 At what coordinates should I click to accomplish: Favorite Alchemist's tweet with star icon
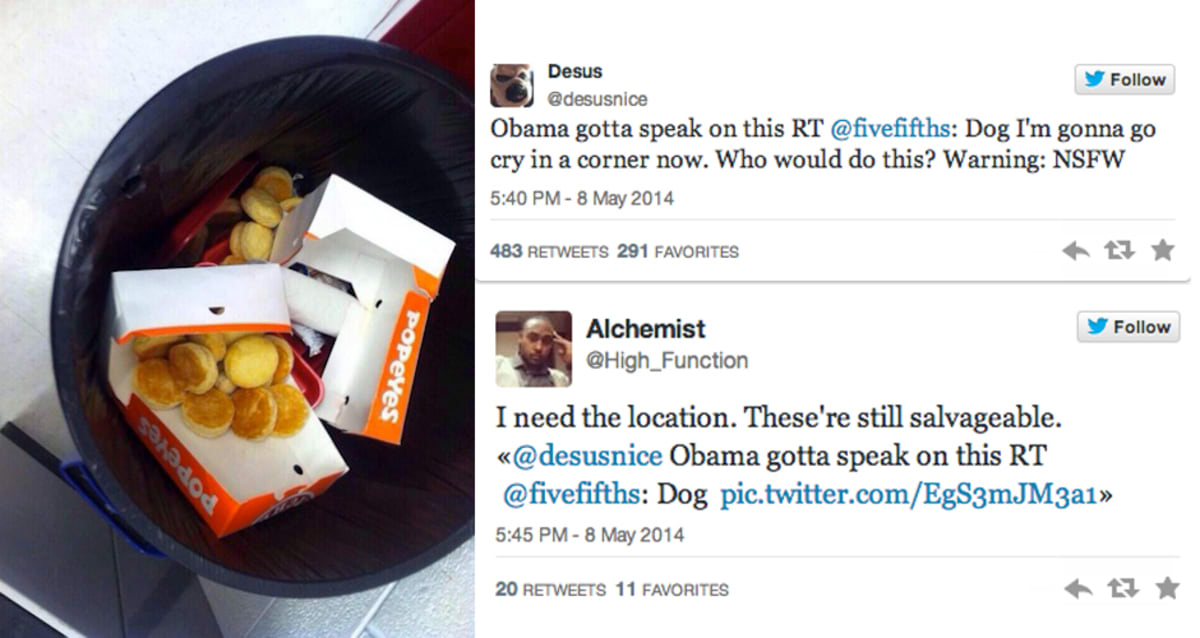1166,588
